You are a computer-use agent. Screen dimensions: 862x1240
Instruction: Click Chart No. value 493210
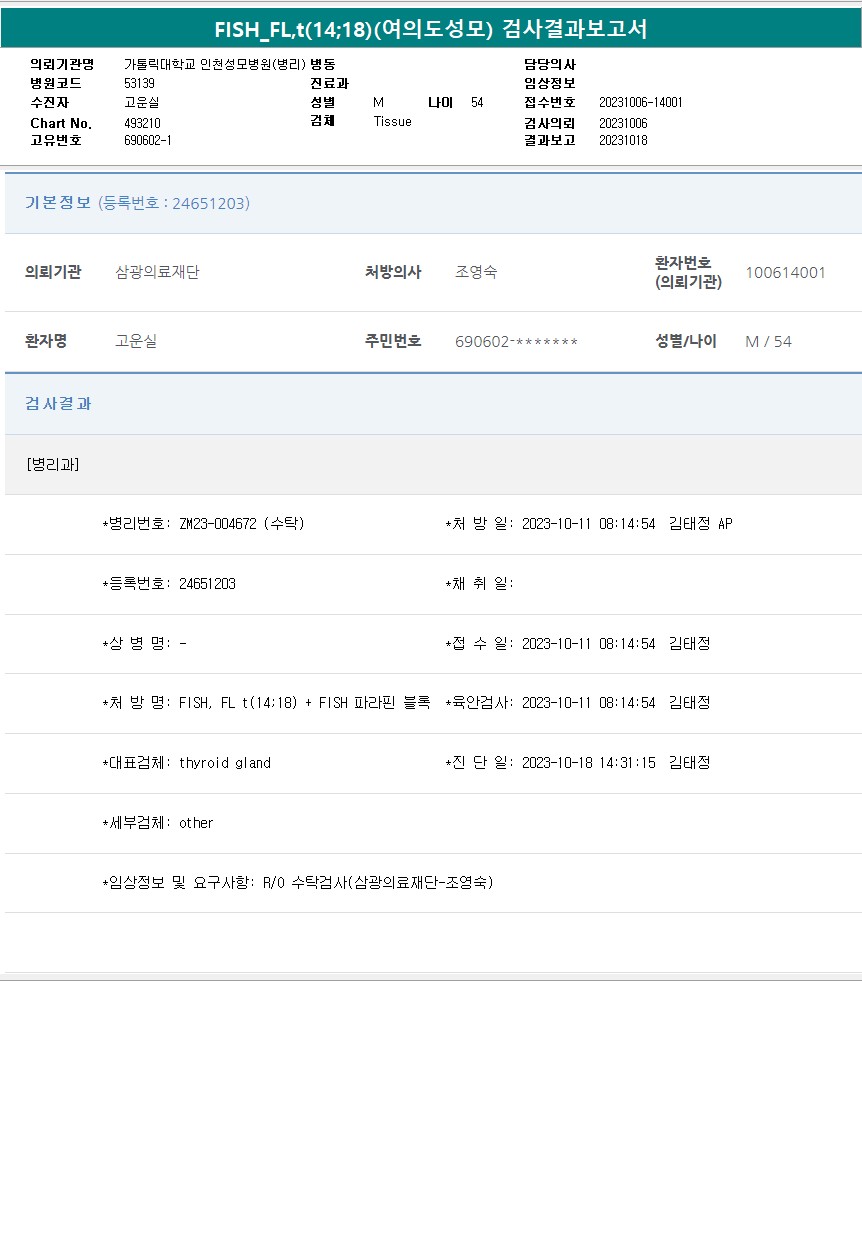click(142, 123)
